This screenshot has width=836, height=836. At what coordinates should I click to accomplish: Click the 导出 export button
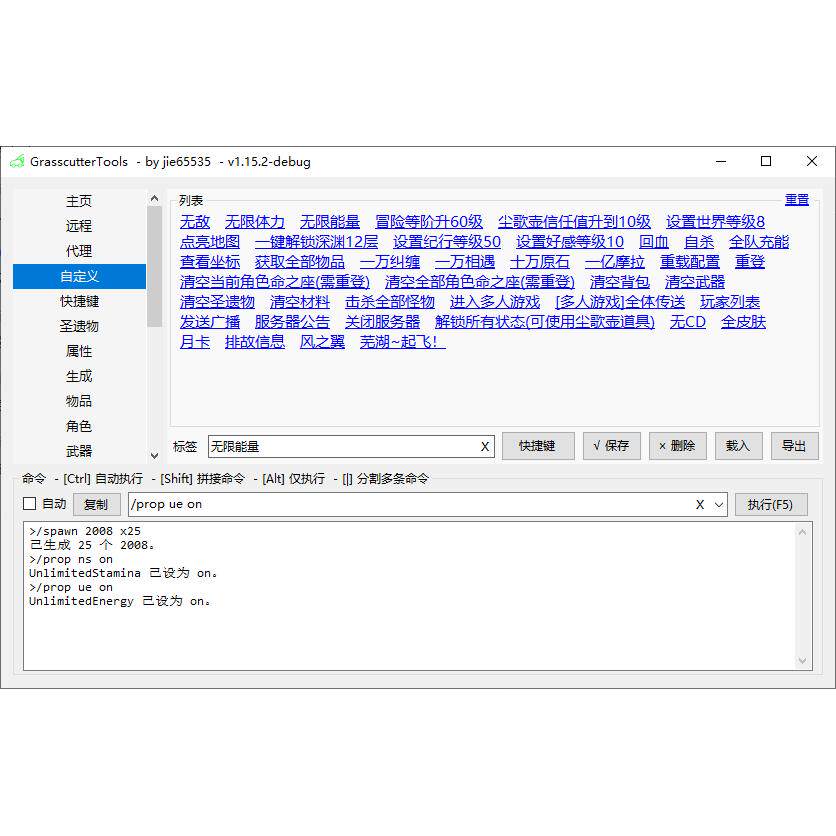tap(795, 446)
